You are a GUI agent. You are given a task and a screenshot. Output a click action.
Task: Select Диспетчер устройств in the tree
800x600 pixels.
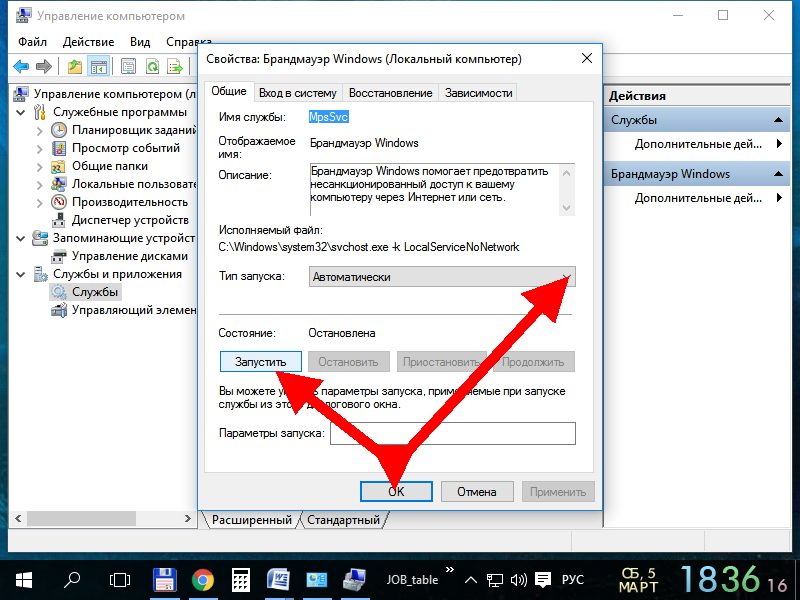click(129, 220)
